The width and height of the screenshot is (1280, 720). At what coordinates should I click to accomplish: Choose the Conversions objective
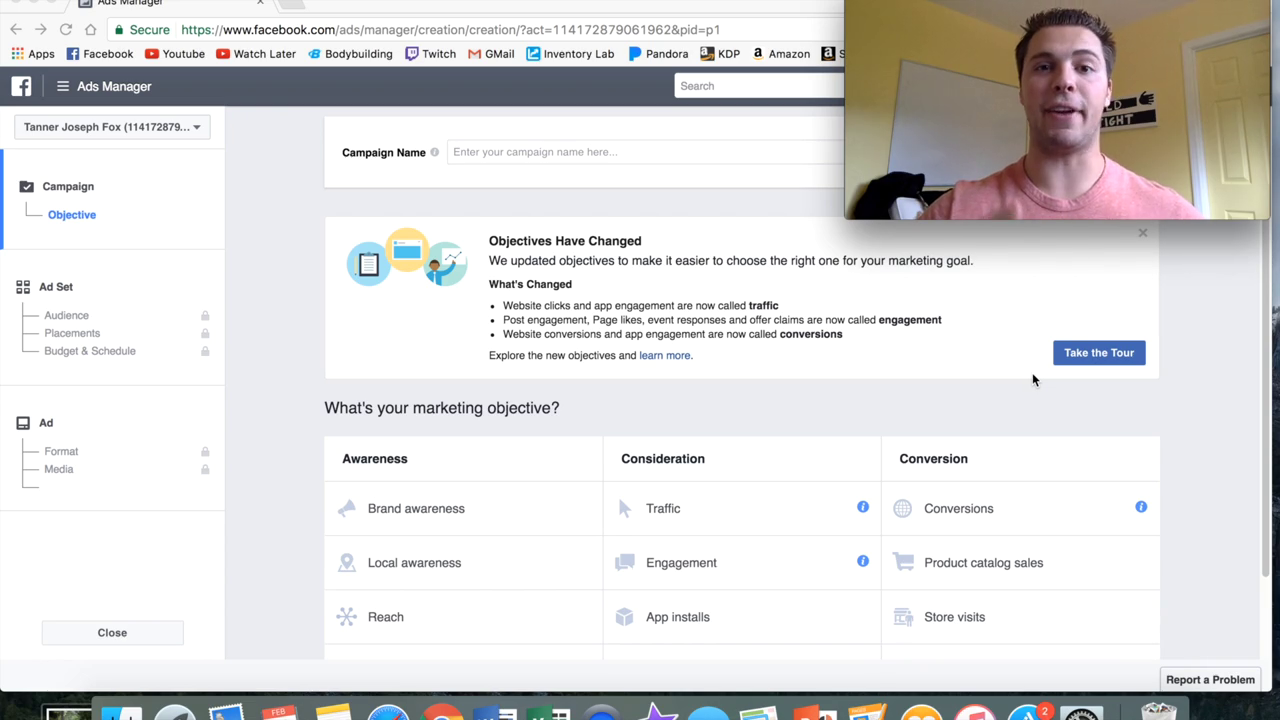tap(1020, 509)
